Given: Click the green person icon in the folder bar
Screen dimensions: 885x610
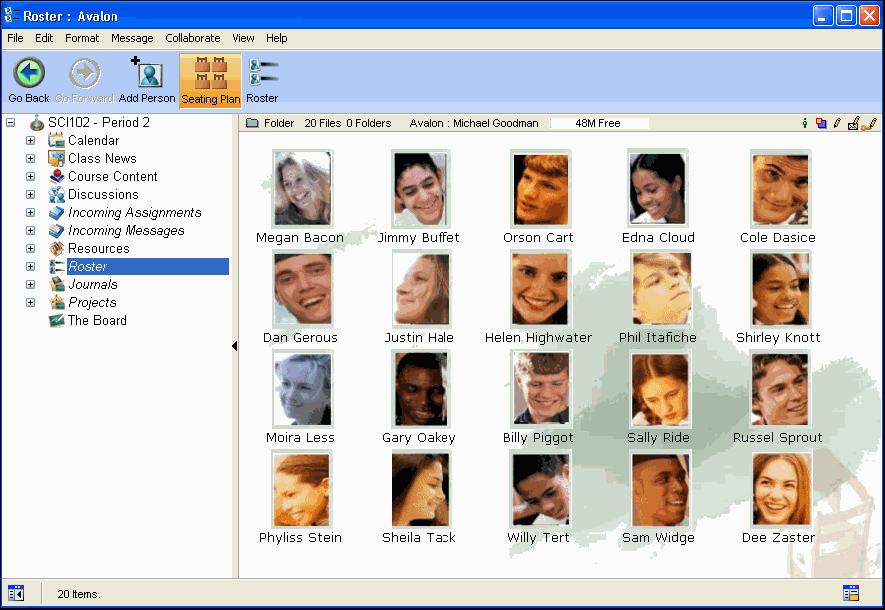Looking at the screenshot, I should [x=805, y=123].
